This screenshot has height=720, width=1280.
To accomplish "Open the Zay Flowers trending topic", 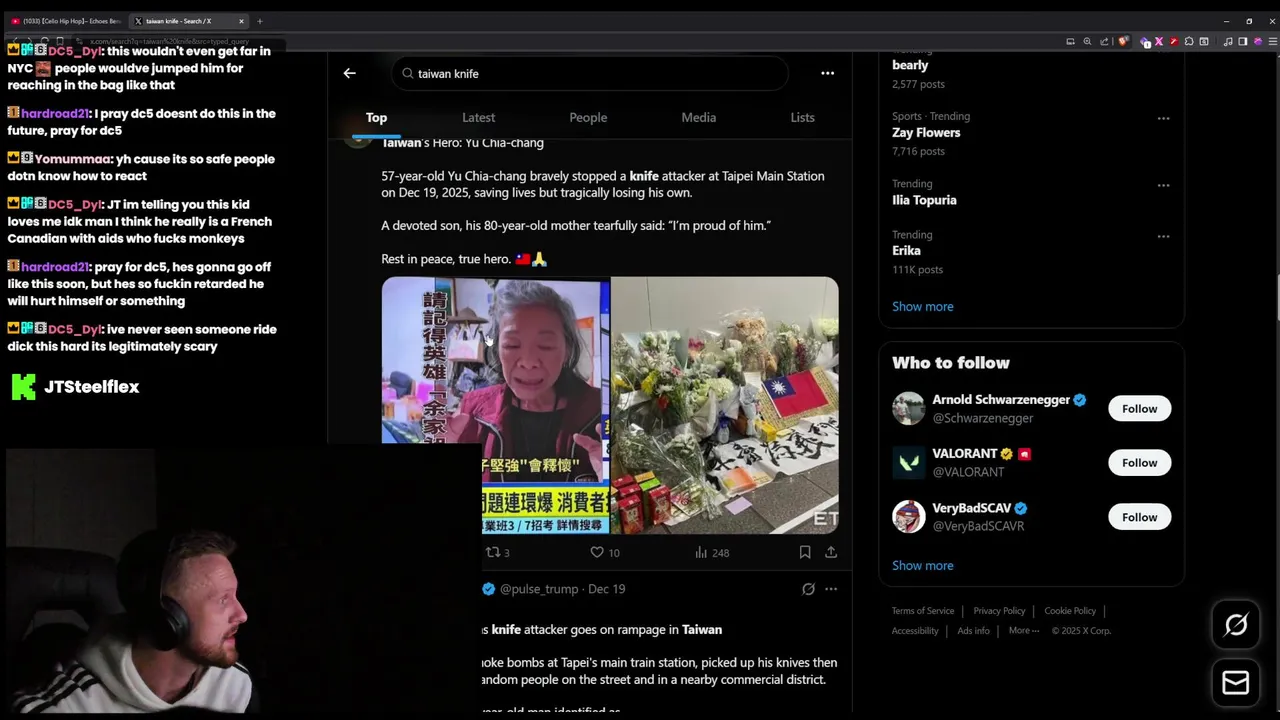I will 926,132.
